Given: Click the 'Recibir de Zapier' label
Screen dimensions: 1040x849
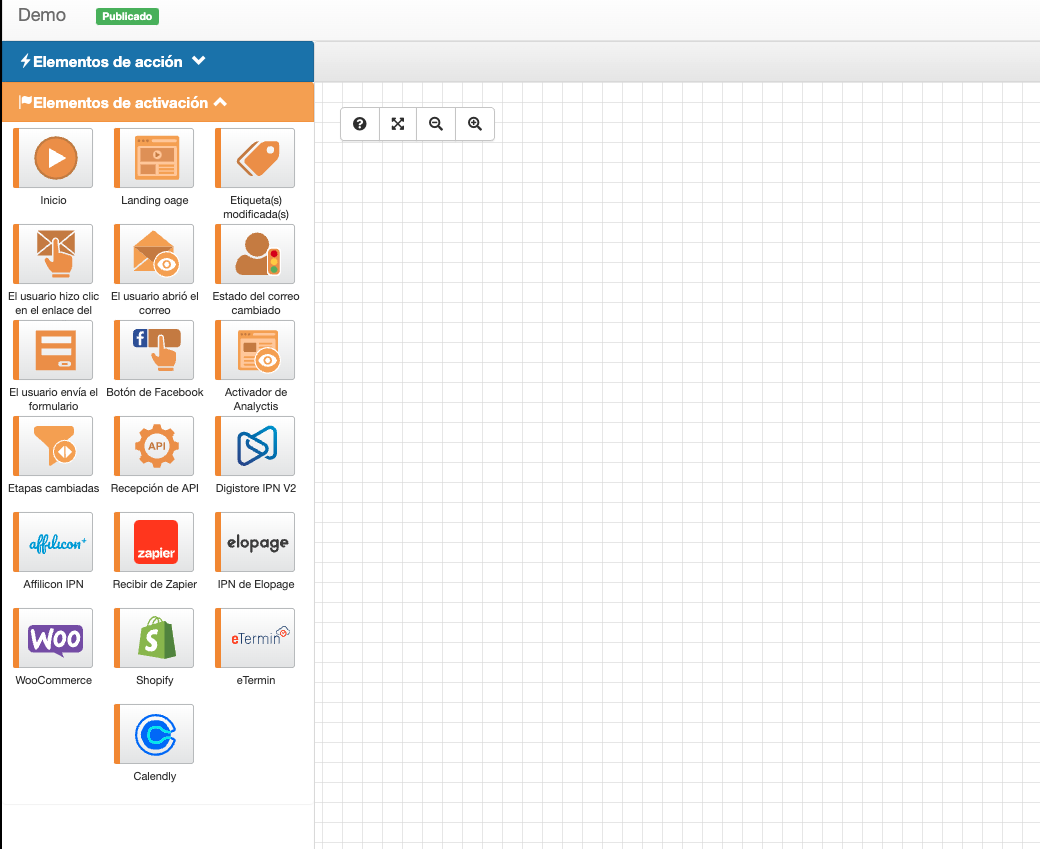Looking at the screenshot, I should pyautogui.click(x=155, y=584).
